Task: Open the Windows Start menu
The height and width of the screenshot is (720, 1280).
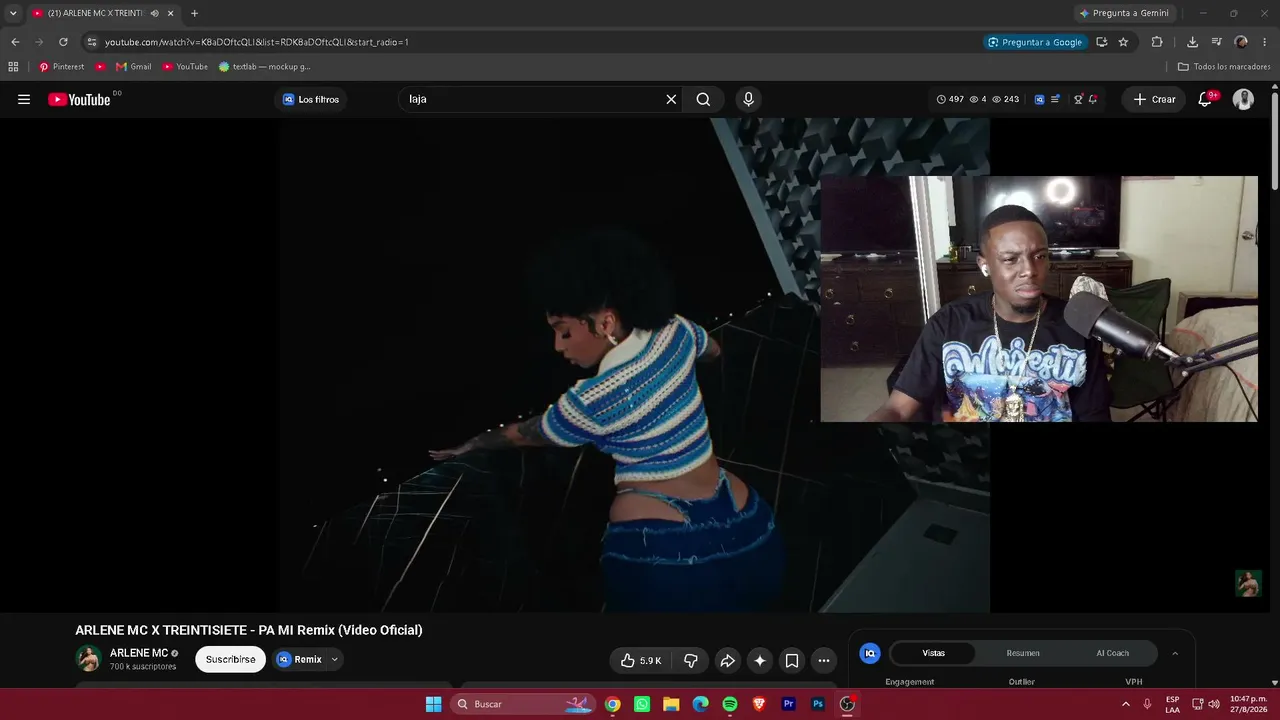Action: pyautogui.click(x=433, y=704)
